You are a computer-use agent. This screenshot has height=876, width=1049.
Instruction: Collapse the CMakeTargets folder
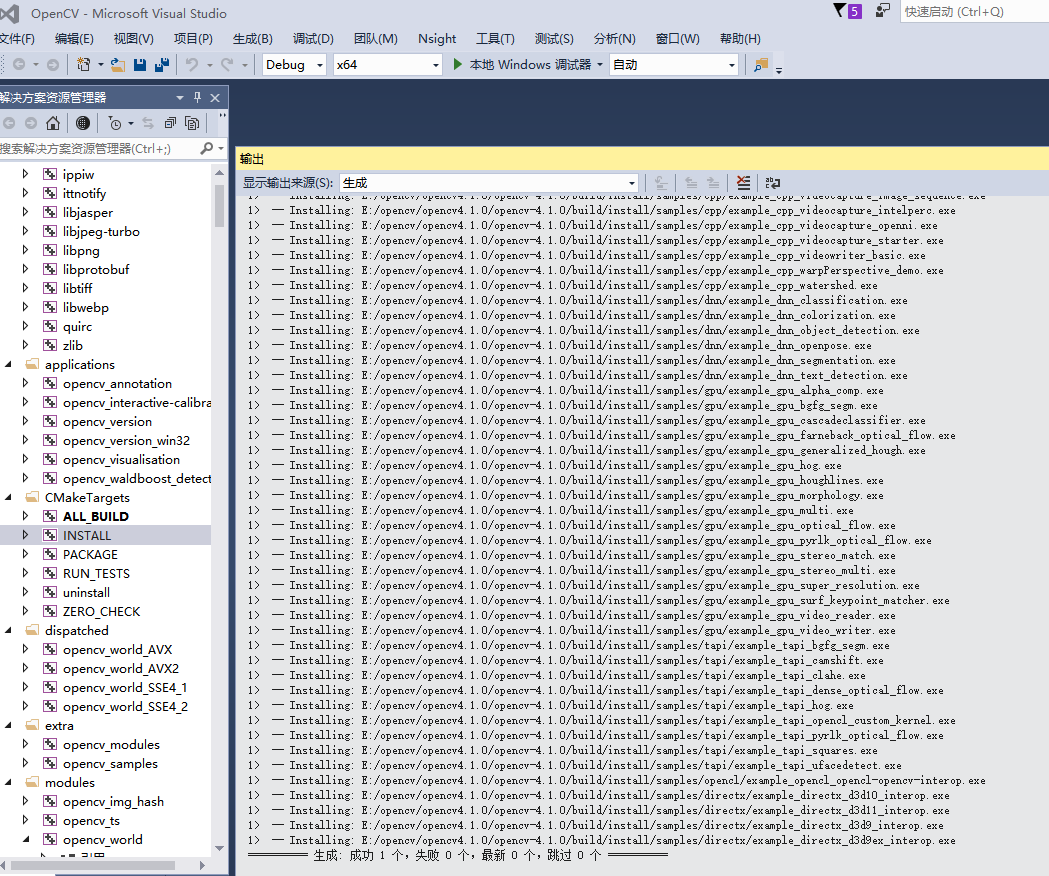pos(9,497)
